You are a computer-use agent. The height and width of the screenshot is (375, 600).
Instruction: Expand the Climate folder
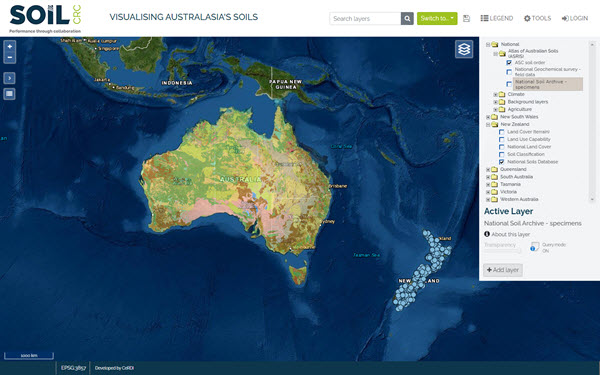(496, 95)
